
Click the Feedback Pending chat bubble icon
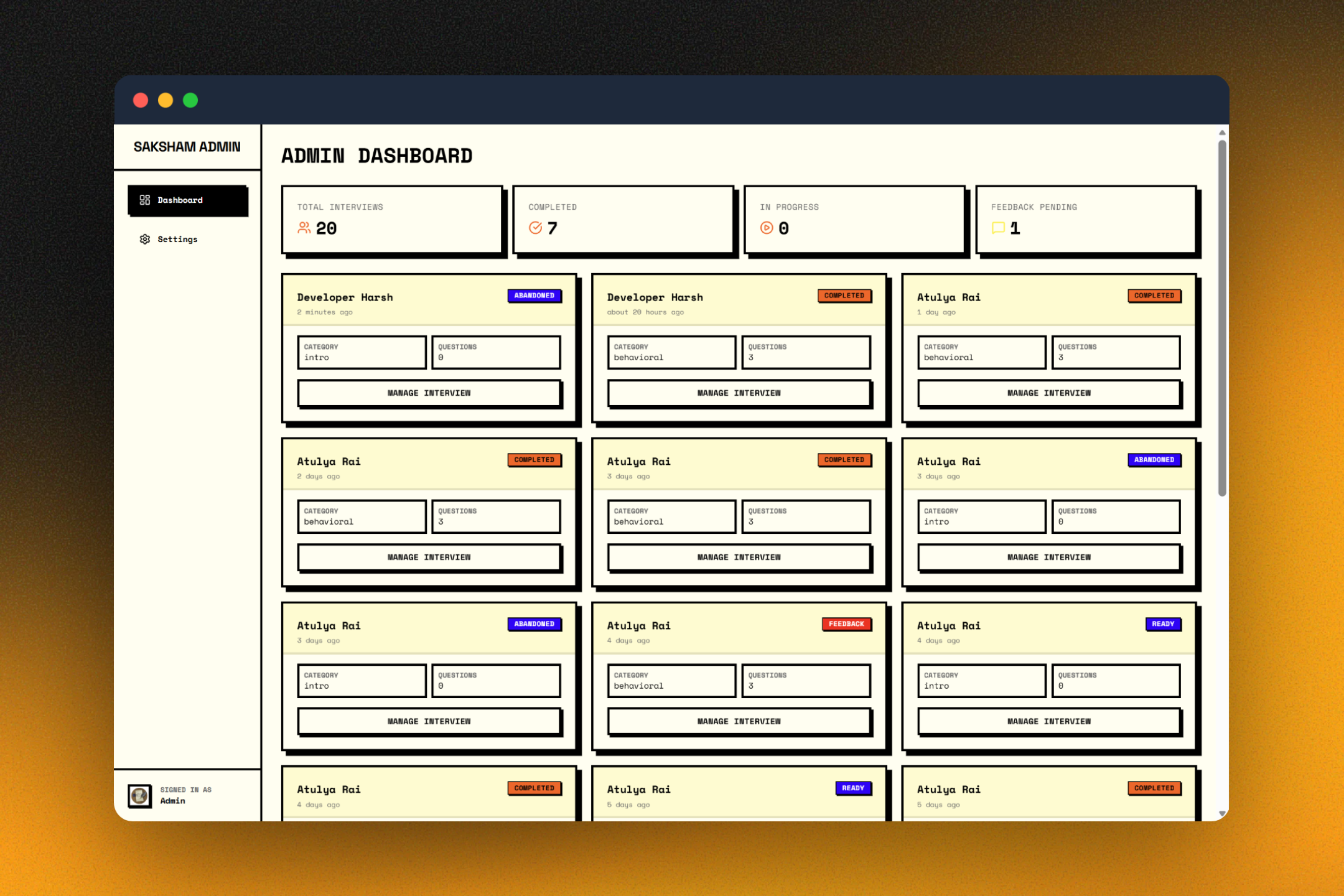click(998, 228)
